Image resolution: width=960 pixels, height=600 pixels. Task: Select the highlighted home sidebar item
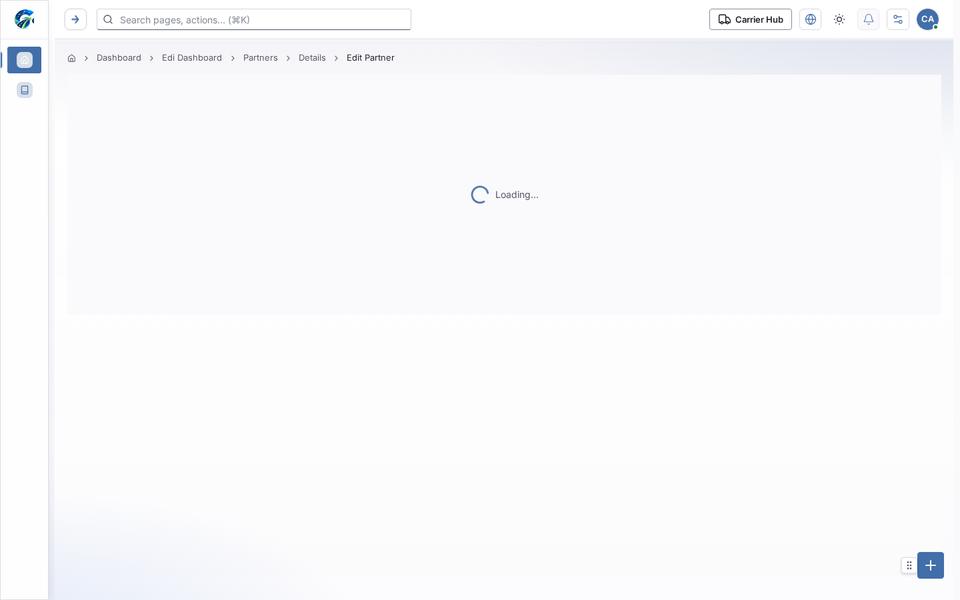(x=24, y=60)
